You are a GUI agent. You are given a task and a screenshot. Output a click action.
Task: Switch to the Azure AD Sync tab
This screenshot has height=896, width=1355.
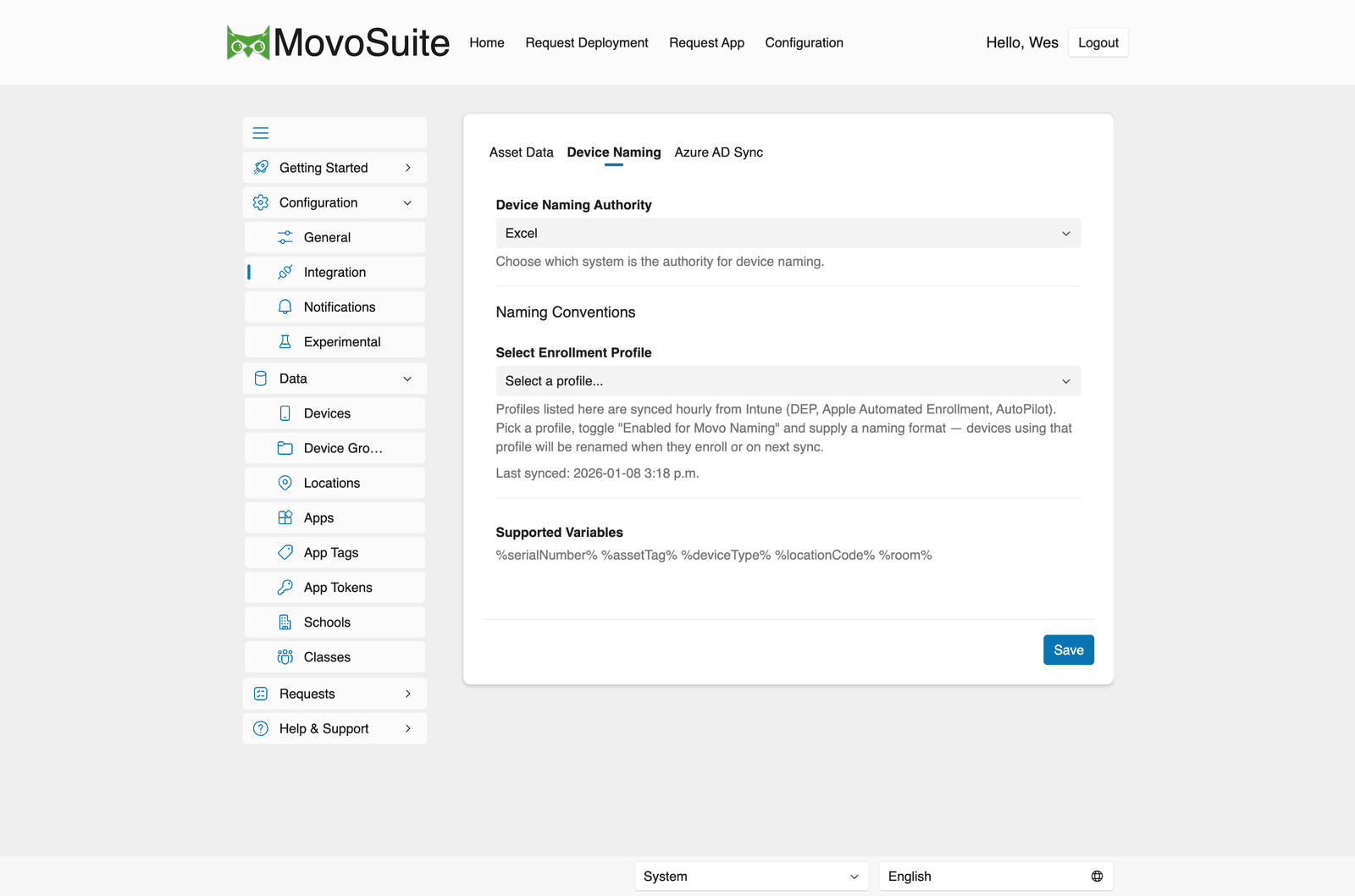click(x=718, y=152)
